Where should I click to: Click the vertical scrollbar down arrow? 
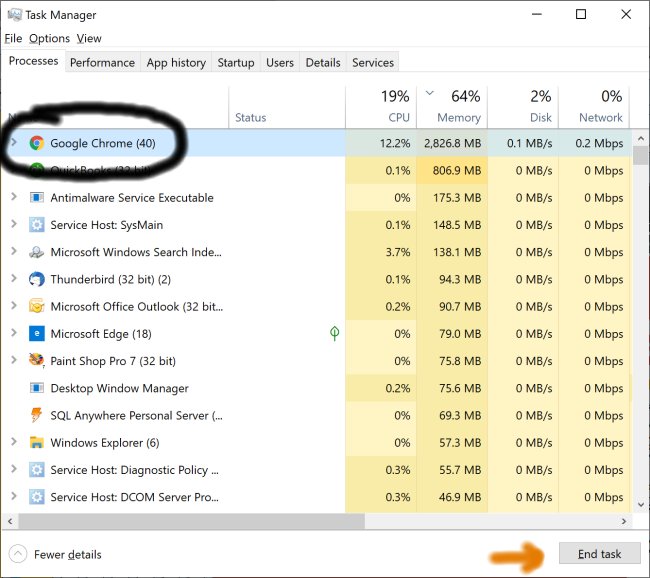641,505
